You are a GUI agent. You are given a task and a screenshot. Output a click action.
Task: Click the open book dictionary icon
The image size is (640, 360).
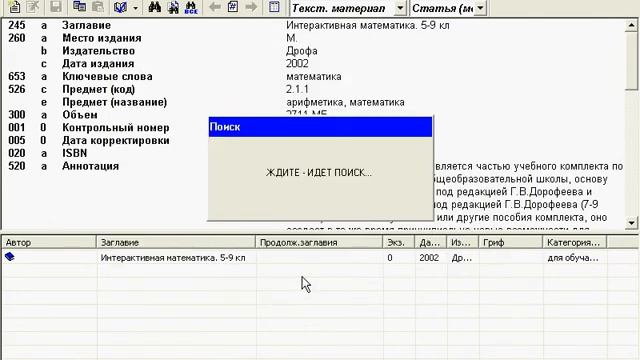click(x=120, y=7)
